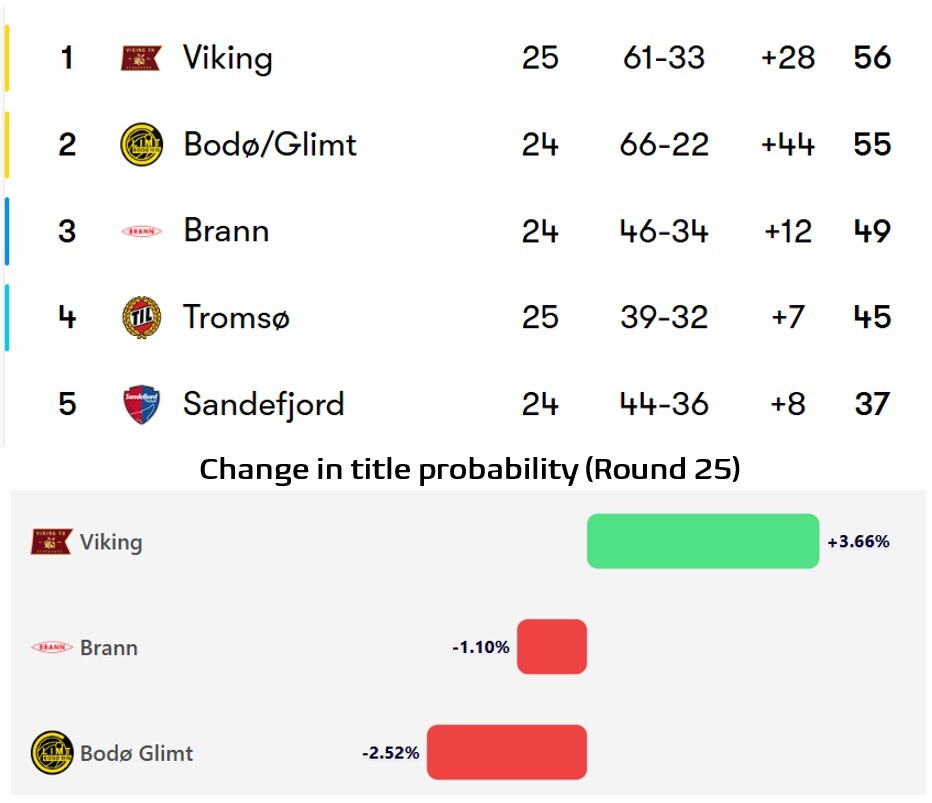Screen dimensions: 932x803
Task: Click Viking's green +3.66% bar
Action: click(x=703, y=541)
